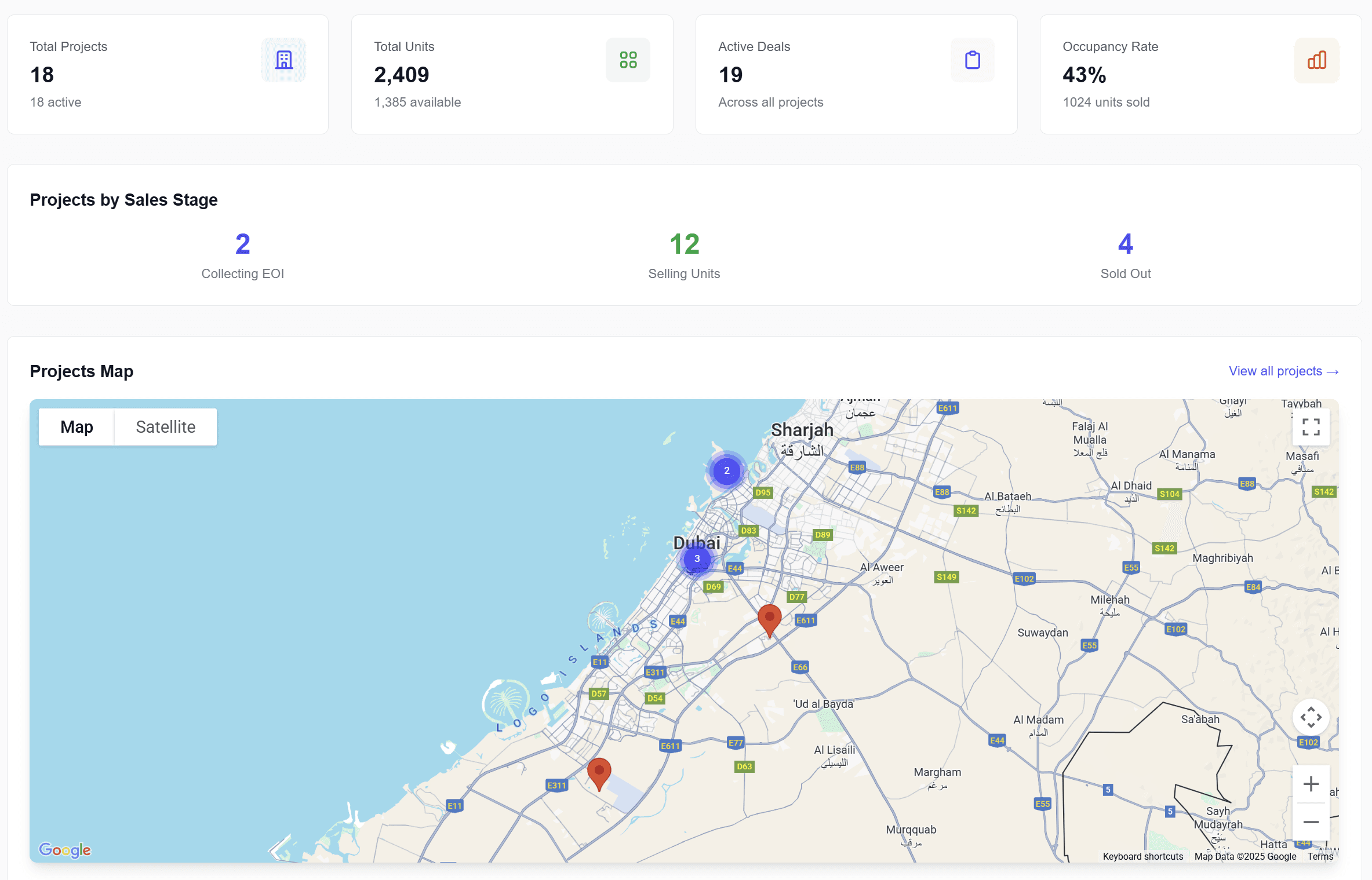Screen dimensions: 1372x880
Task: Switch to Satellite view
Action: point(165,427)
